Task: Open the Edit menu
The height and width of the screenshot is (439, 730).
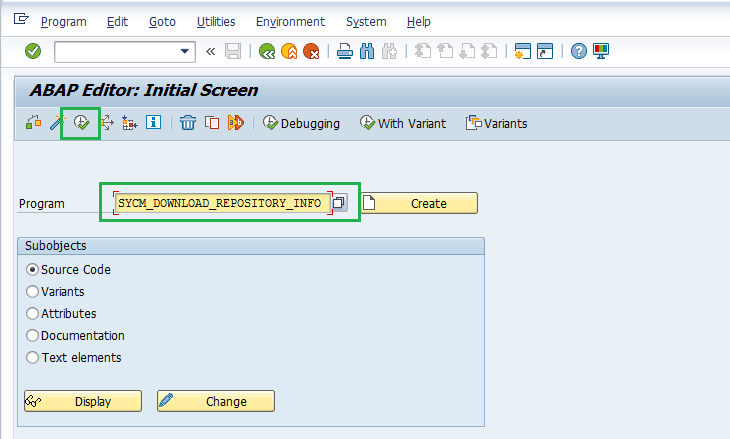Action: pos(117,22)
